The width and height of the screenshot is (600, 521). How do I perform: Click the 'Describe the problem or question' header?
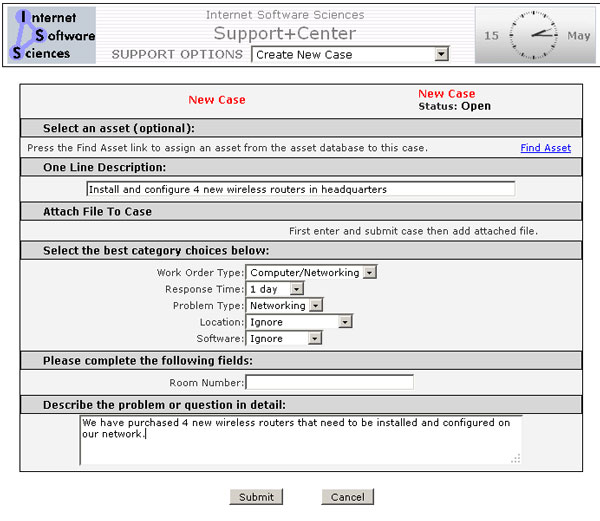[x=164, y=405]
